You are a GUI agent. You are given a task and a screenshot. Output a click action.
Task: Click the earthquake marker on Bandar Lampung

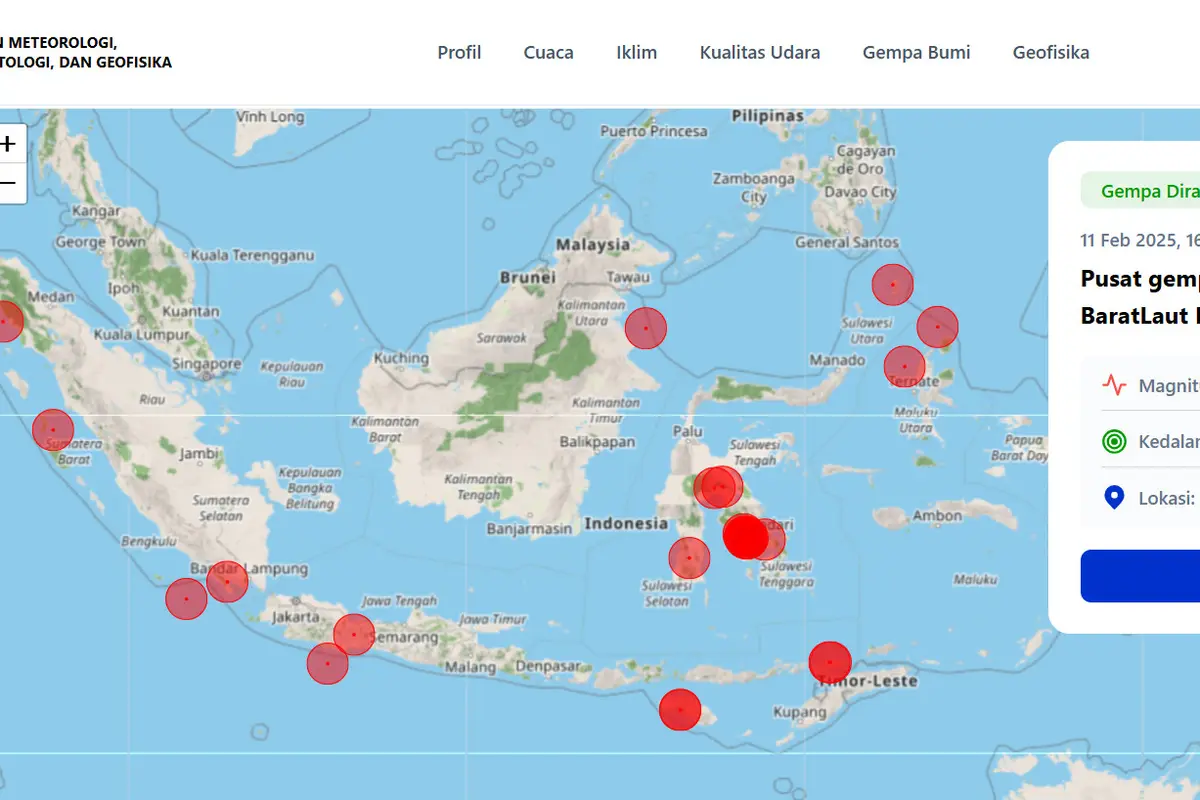point(227,581)
